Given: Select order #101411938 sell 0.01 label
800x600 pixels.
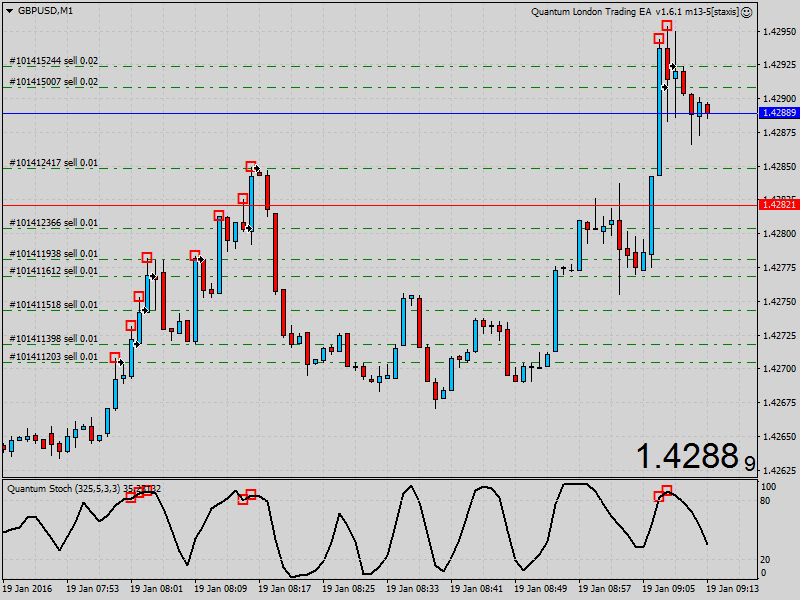Looking at the screenshot, I should pyautogui.click(x=54, y=254).
